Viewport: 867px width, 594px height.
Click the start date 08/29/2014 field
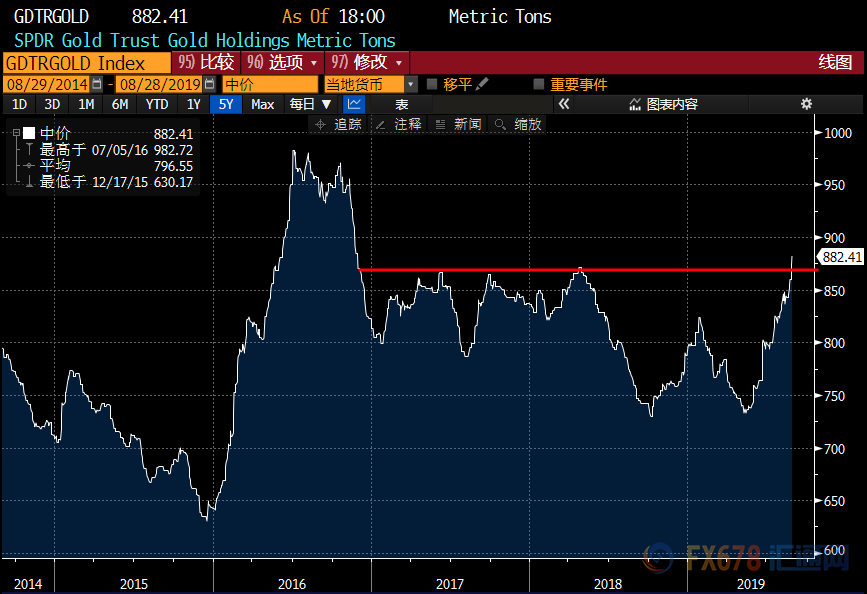coord(47,84)
